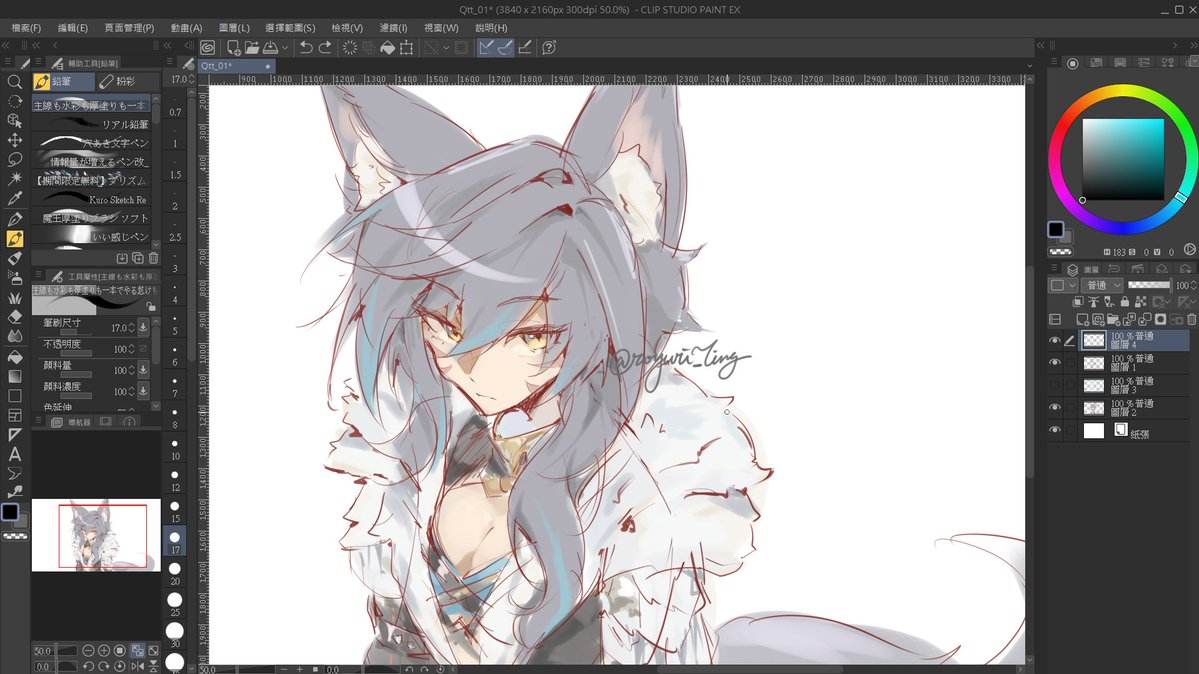Screen dimensions: 1199x674
Task: Delete selected sub tool trash icon
Action: click(154, 259)
